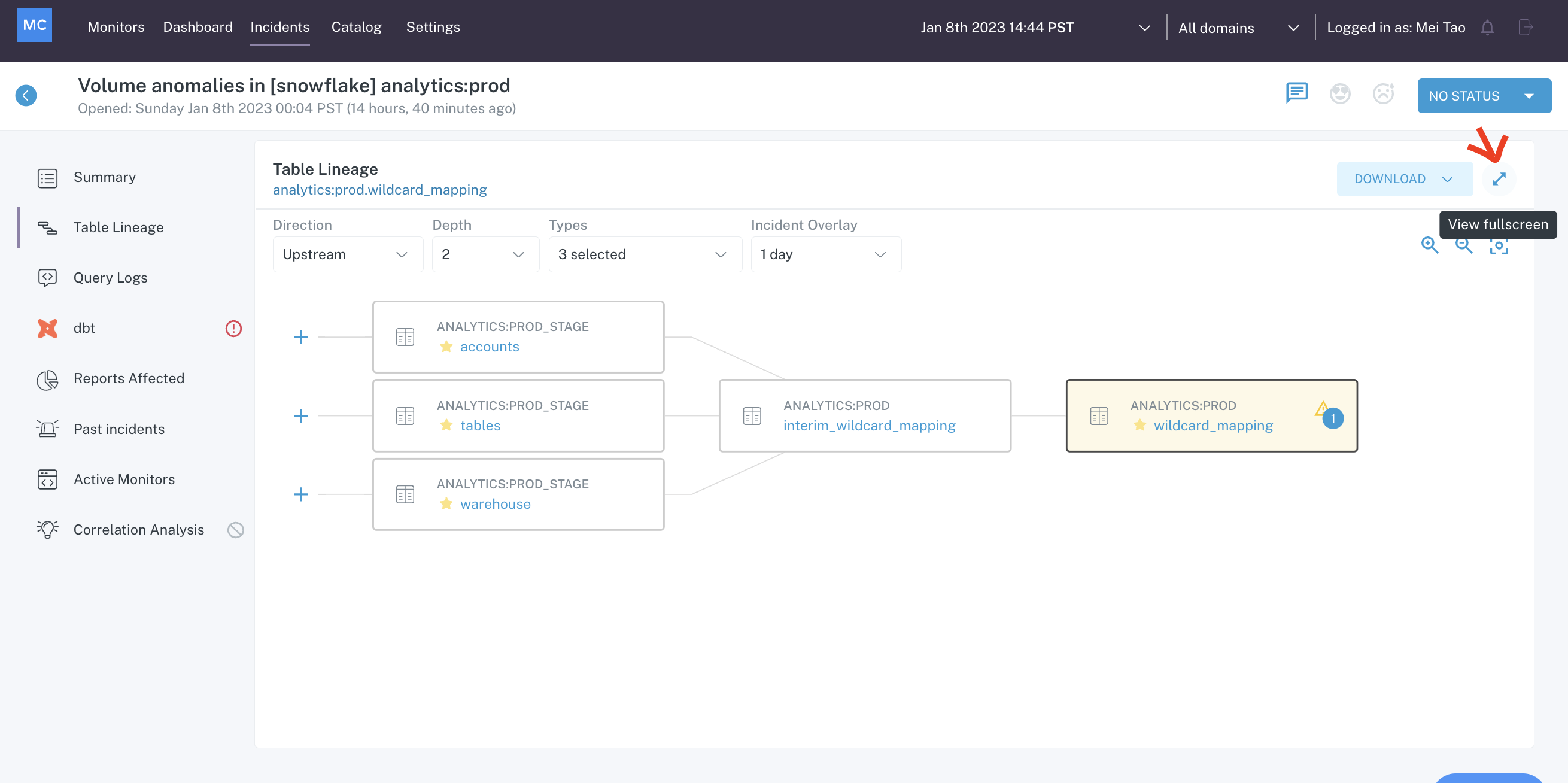1568x783 pixels.
Task: Click the logout icon
Action: tap(1526, 28)
